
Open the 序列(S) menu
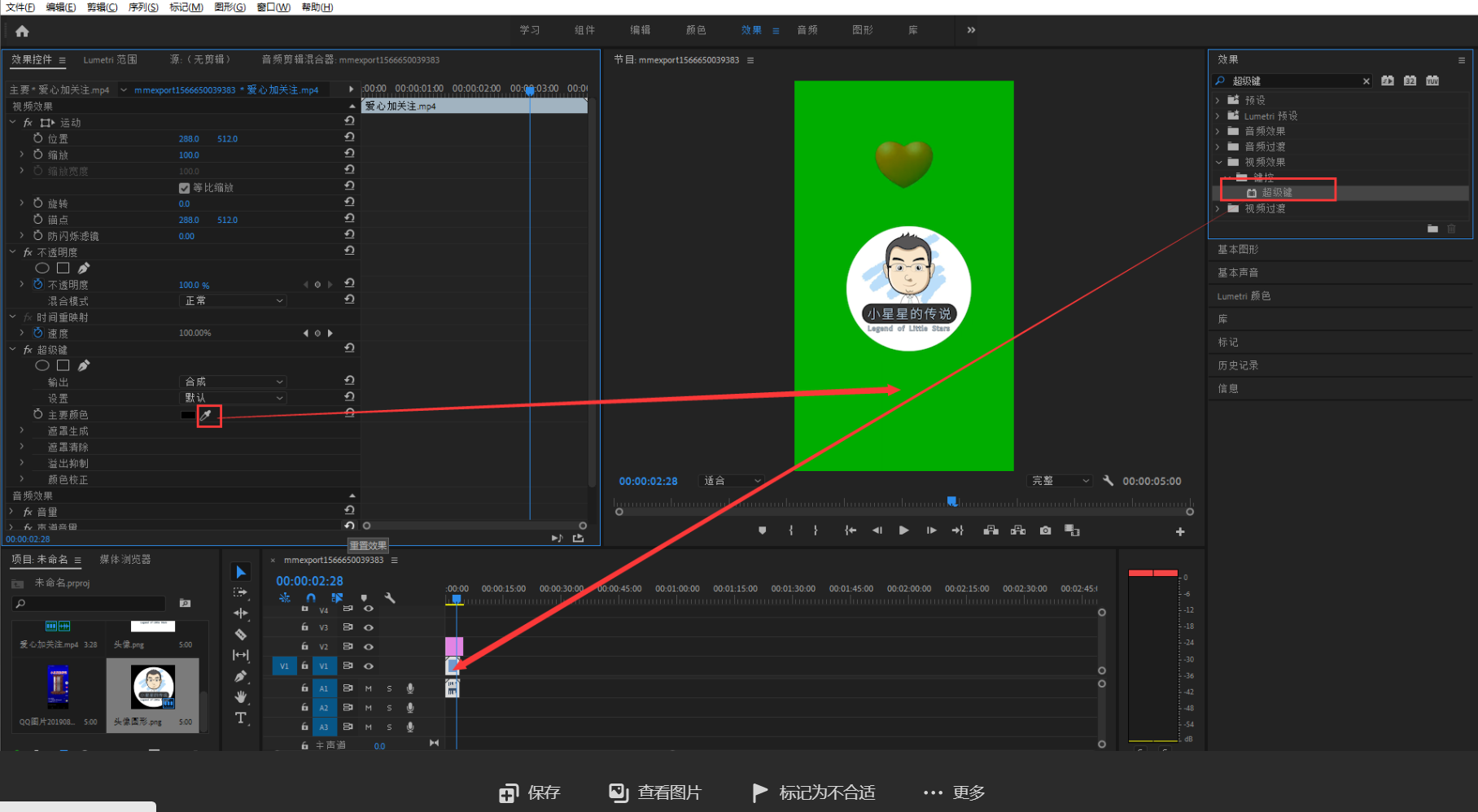143,7
